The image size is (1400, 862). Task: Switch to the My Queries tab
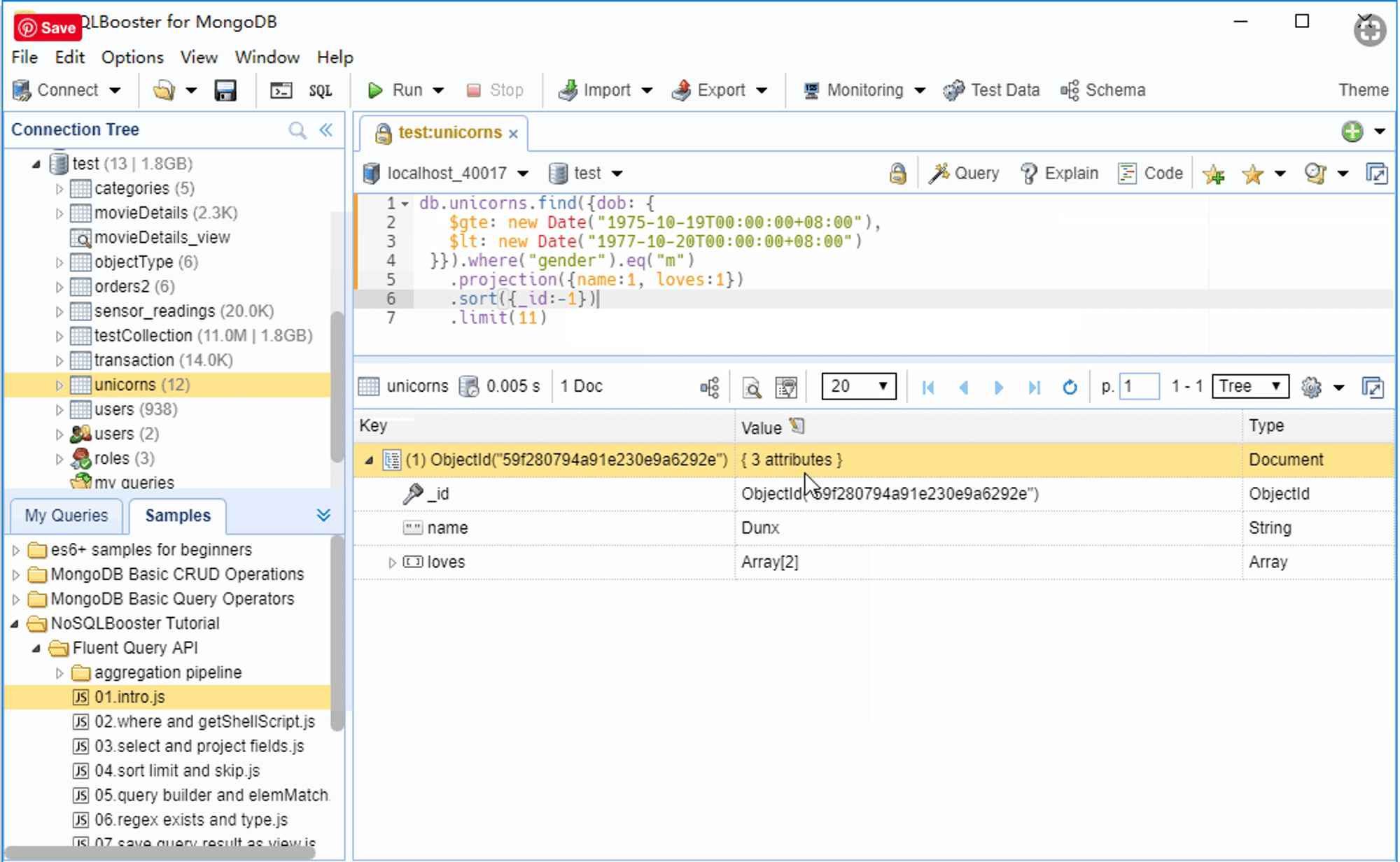tap(66, 516)
